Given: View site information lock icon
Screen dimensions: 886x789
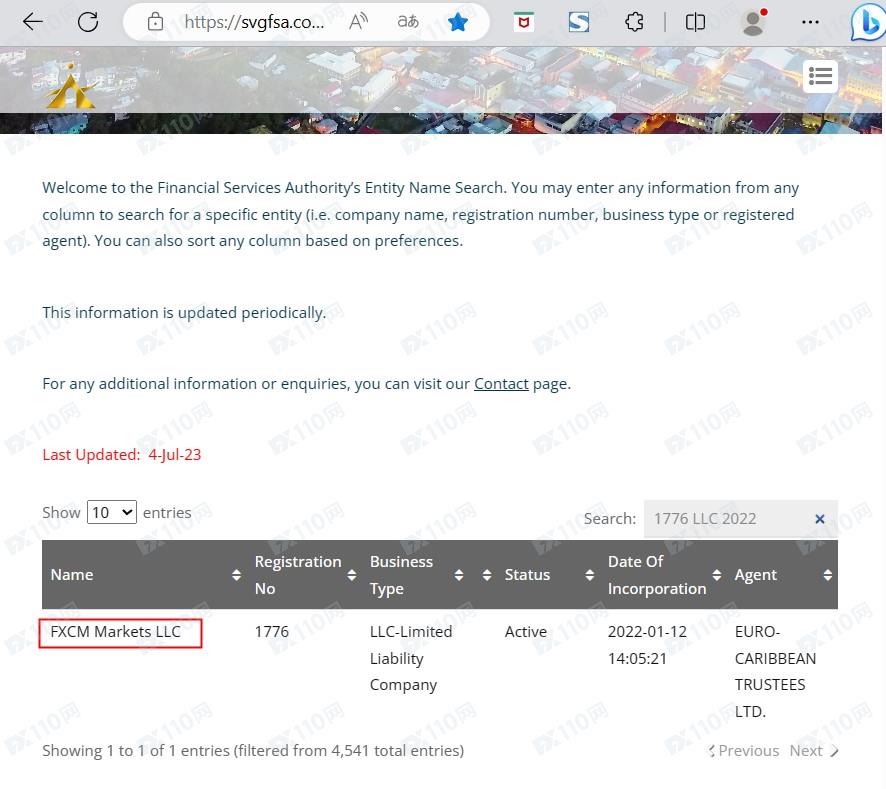Looking at the screenshot, I should pos(155,22).
